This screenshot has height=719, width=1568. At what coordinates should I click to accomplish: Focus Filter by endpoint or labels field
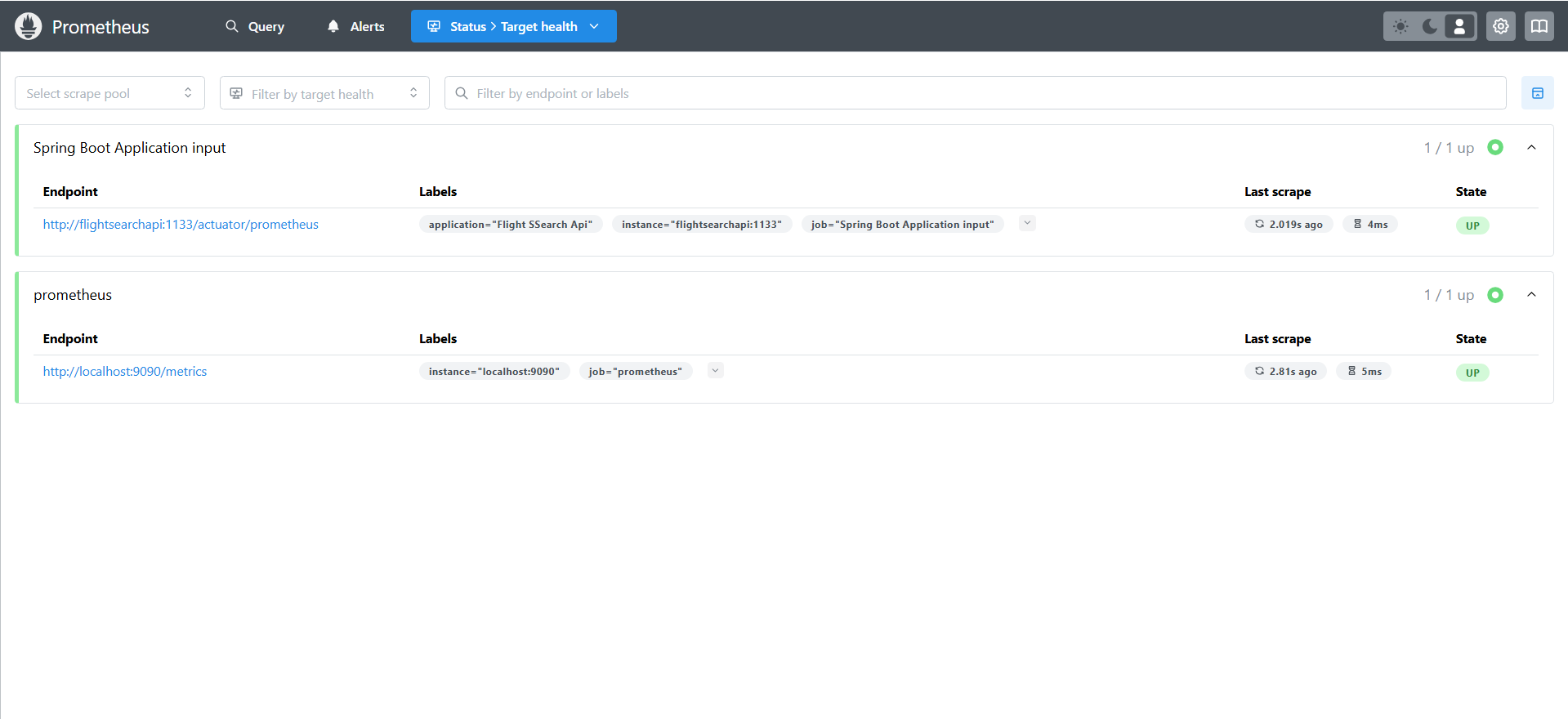[x=976, y=93]
